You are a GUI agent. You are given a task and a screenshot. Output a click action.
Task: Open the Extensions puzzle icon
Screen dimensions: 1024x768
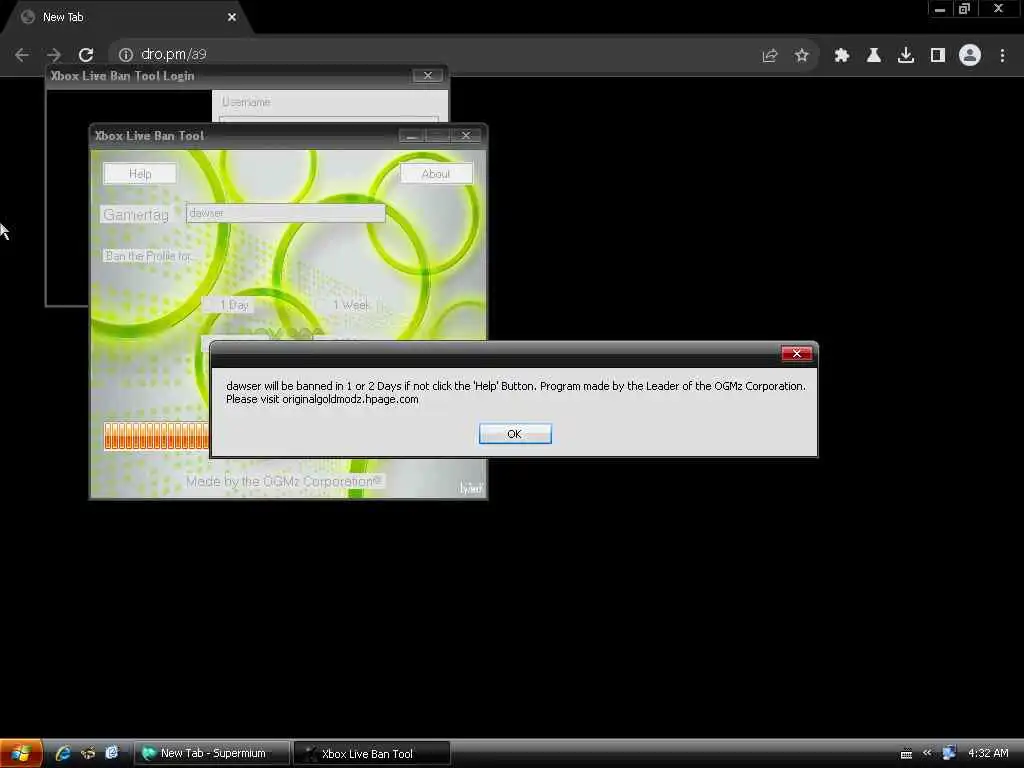point(842,56)
